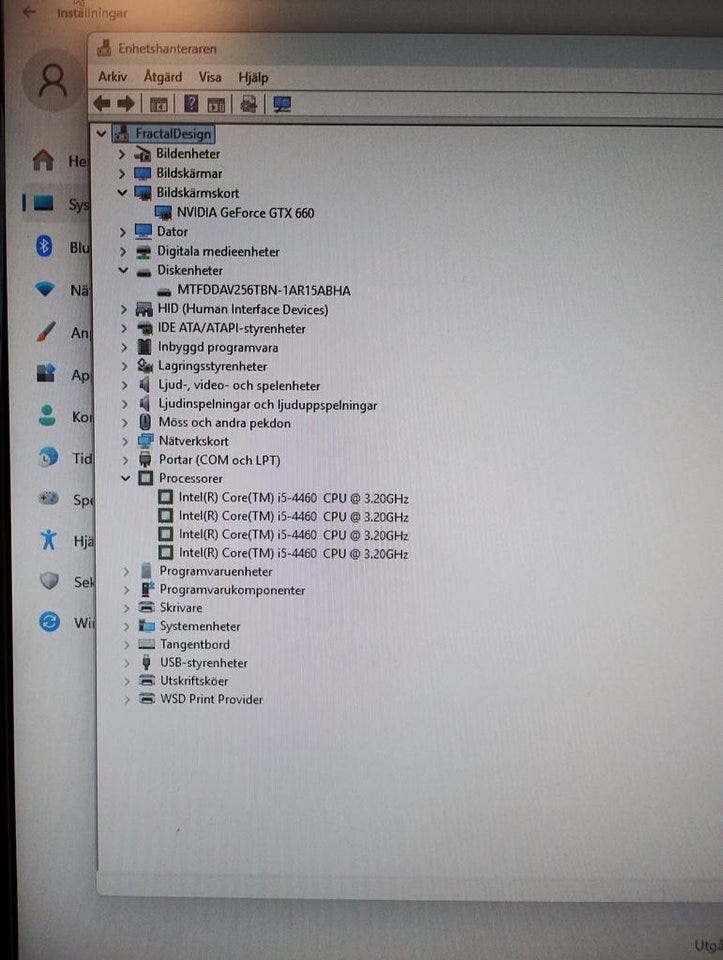Select the last Intel Core i5-4460 processor entry
723x960 pixels.
[294, 553]
